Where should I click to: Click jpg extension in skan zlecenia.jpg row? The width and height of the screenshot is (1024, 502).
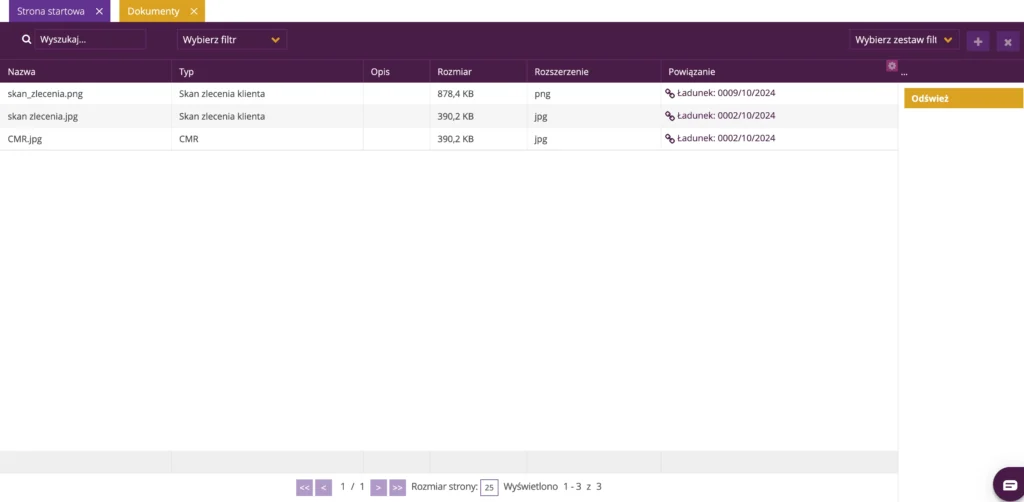(541, 116)
